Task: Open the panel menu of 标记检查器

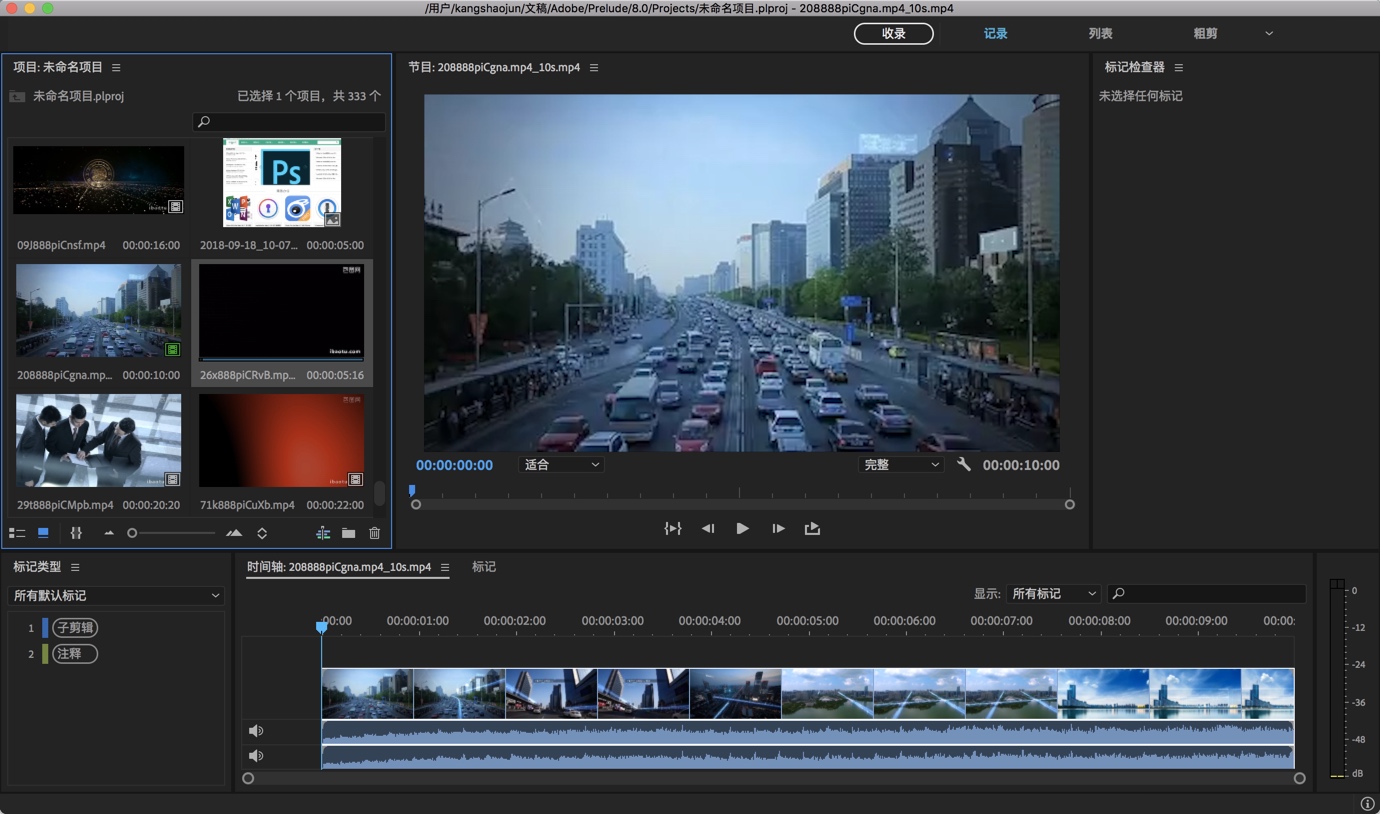Action: pyautogui.click(x=1178, y=67)
